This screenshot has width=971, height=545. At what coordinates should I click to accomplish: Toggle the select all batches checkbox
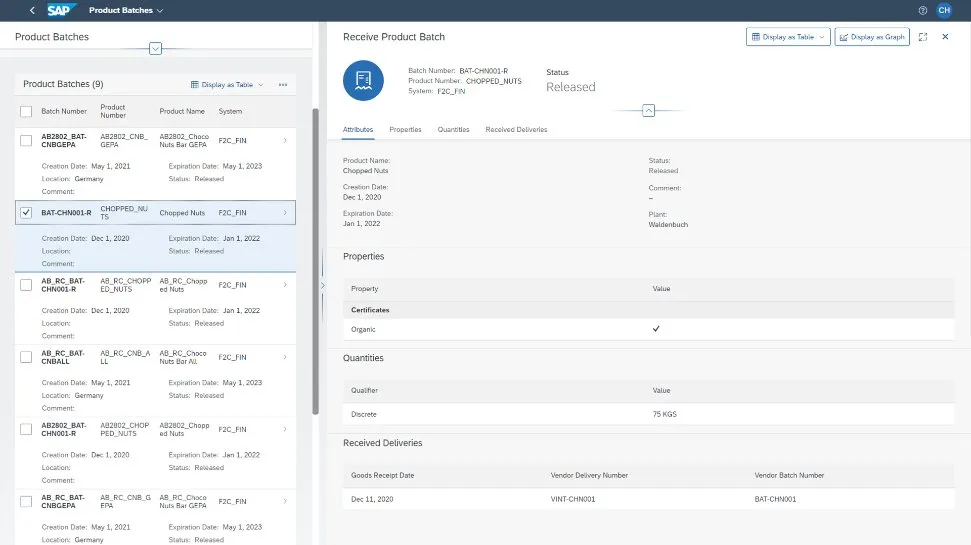pyautogui.click(x=26, y=111)
